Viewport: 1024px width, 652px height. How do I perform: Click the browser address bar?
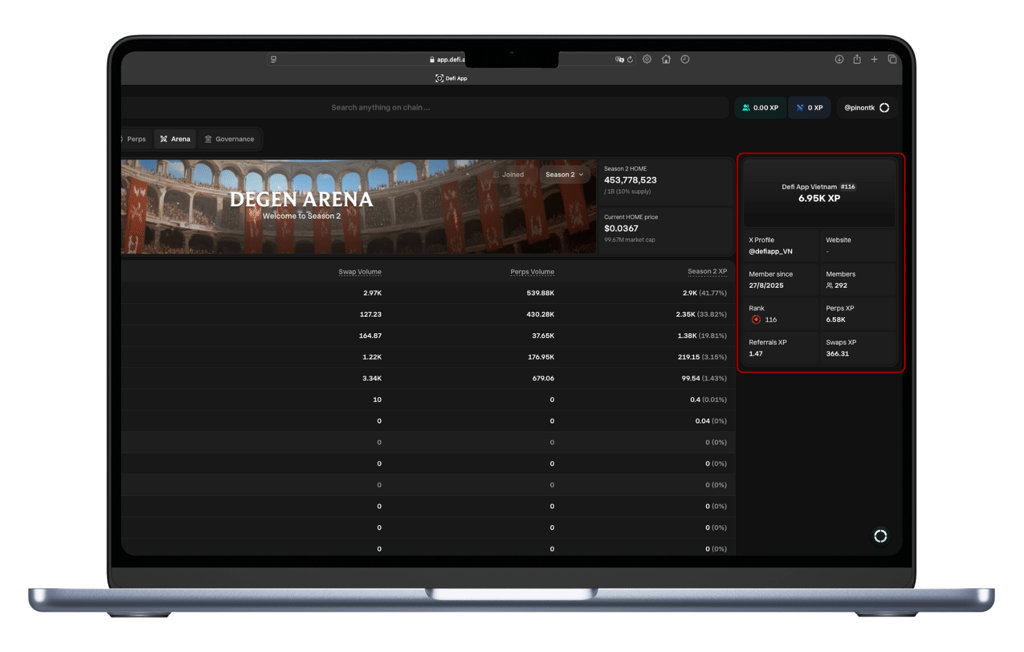click(451, 59)
